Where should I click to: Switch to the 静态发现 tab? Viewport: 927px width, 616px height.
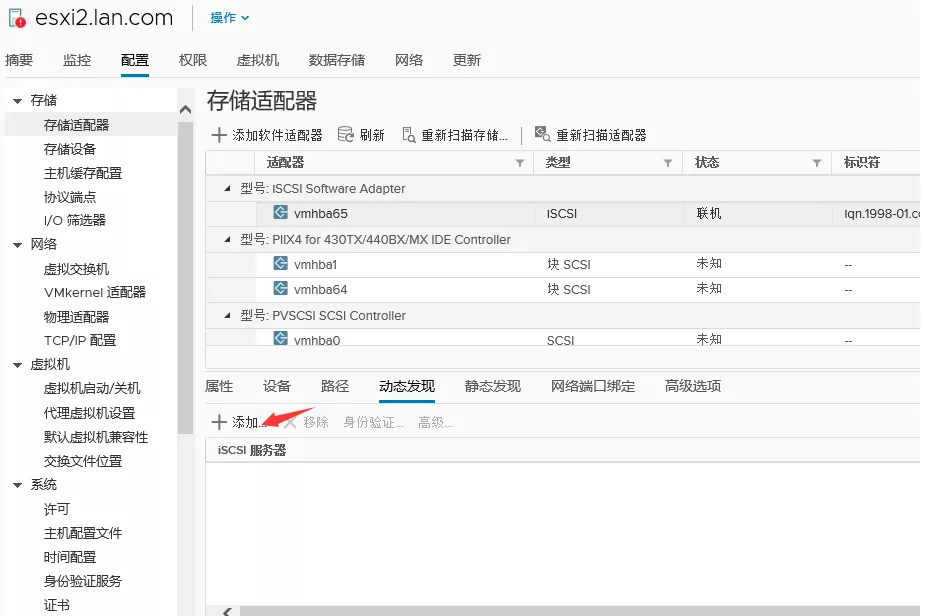492,386
